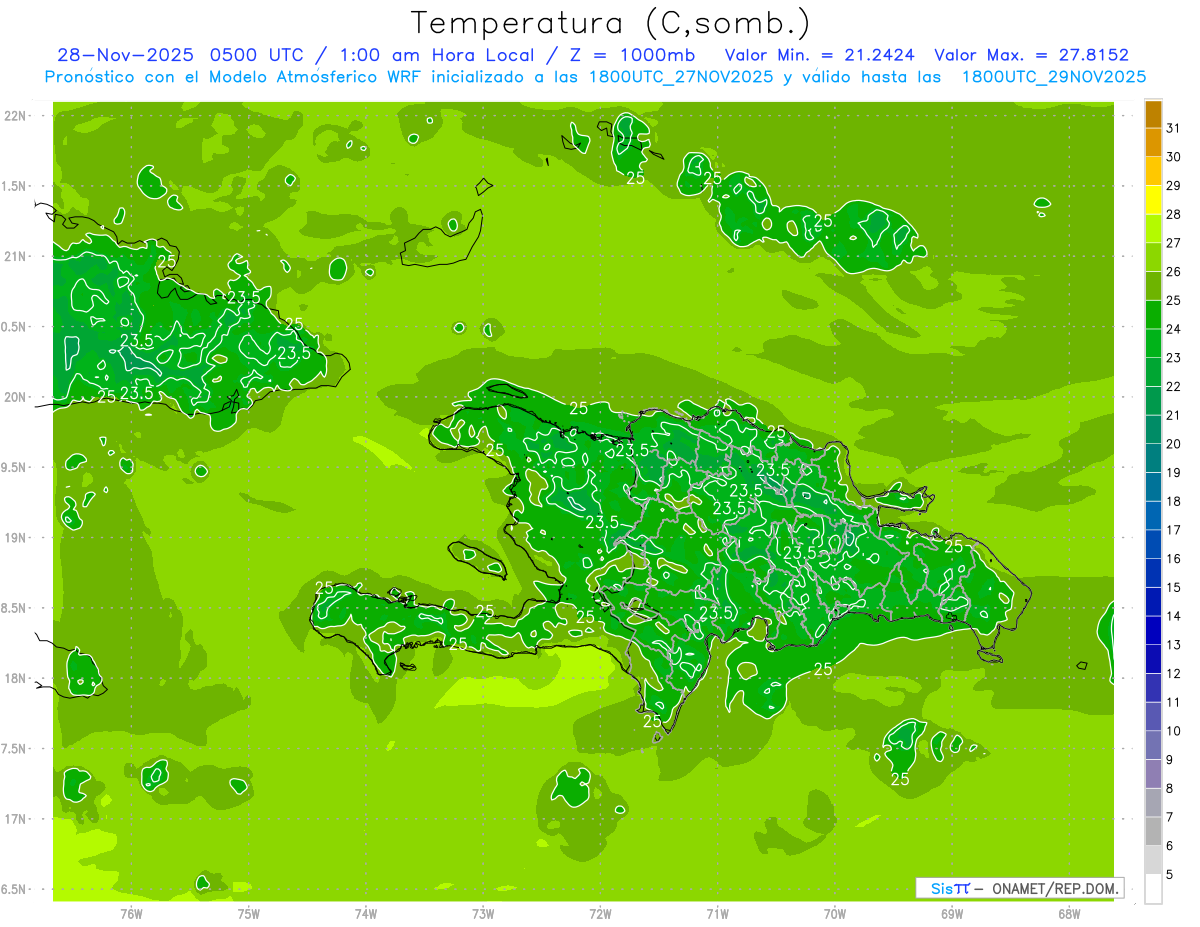Click the "6.5N" latitude axis label
The width and height of the screenshot is (1200, 927).
[x=14, y=889]
